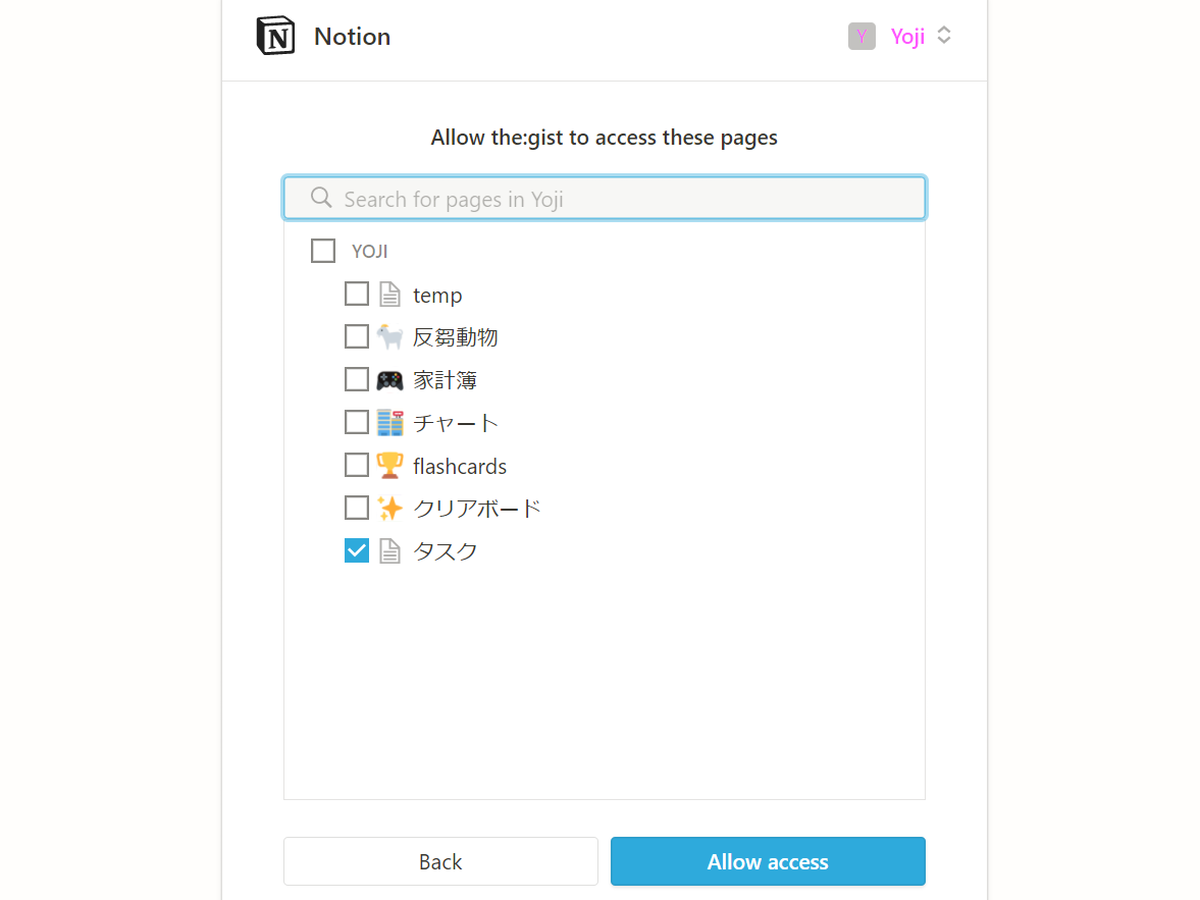Click the Notion logo icon

(x=276, y=36)
